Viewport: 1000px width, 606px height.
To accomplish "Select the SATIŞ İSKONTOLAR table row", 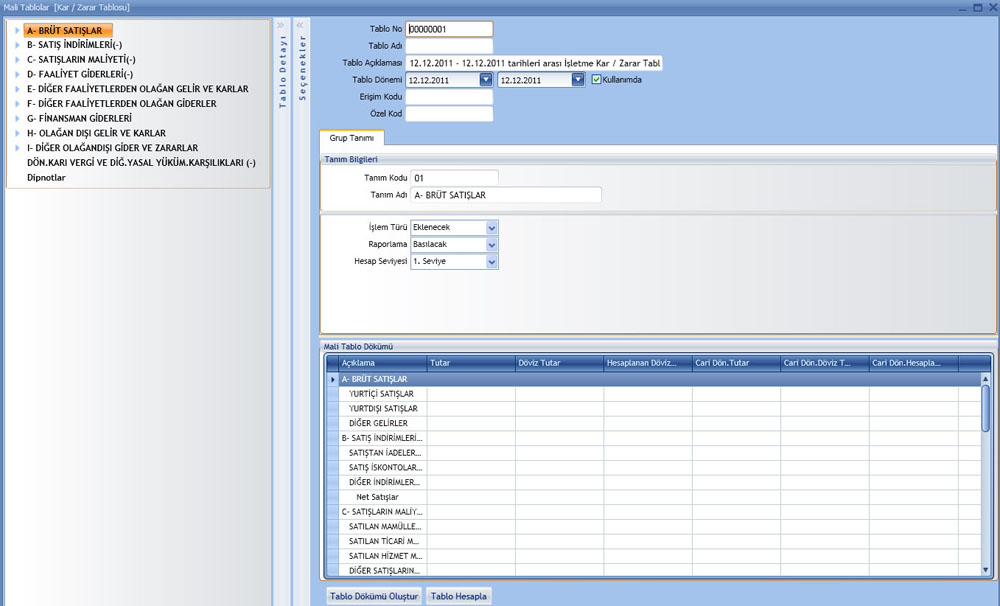I will pyautogui.click(x=654, y=467).
